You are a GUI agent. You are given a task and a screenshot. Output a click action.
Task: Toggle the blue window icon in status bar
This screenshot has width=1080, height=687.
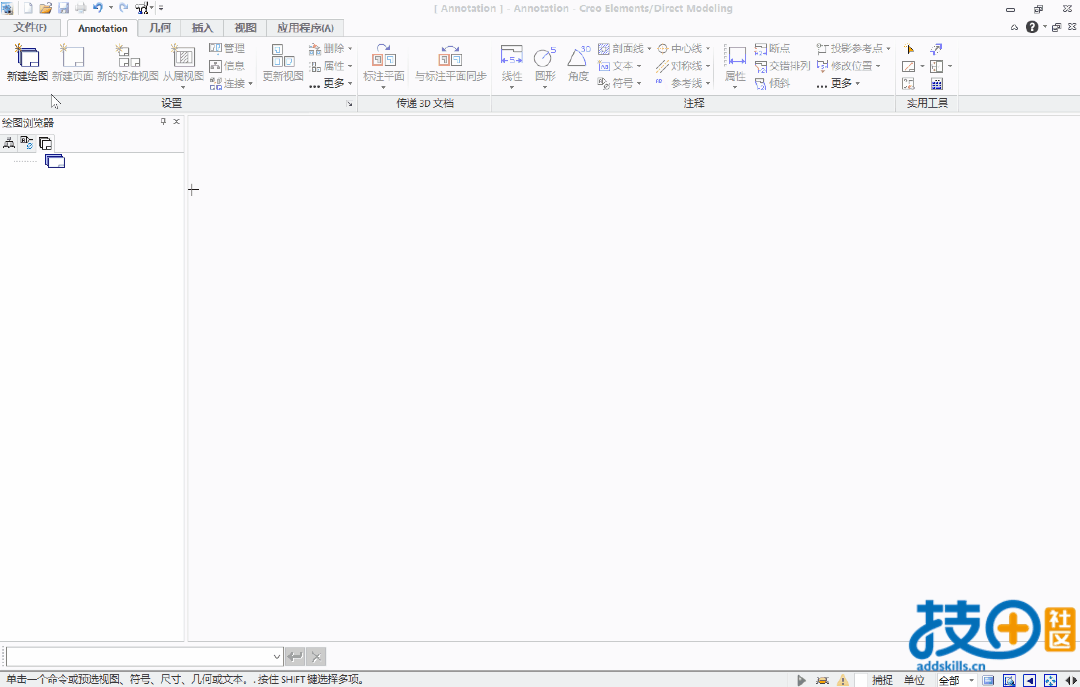[988, 680]
